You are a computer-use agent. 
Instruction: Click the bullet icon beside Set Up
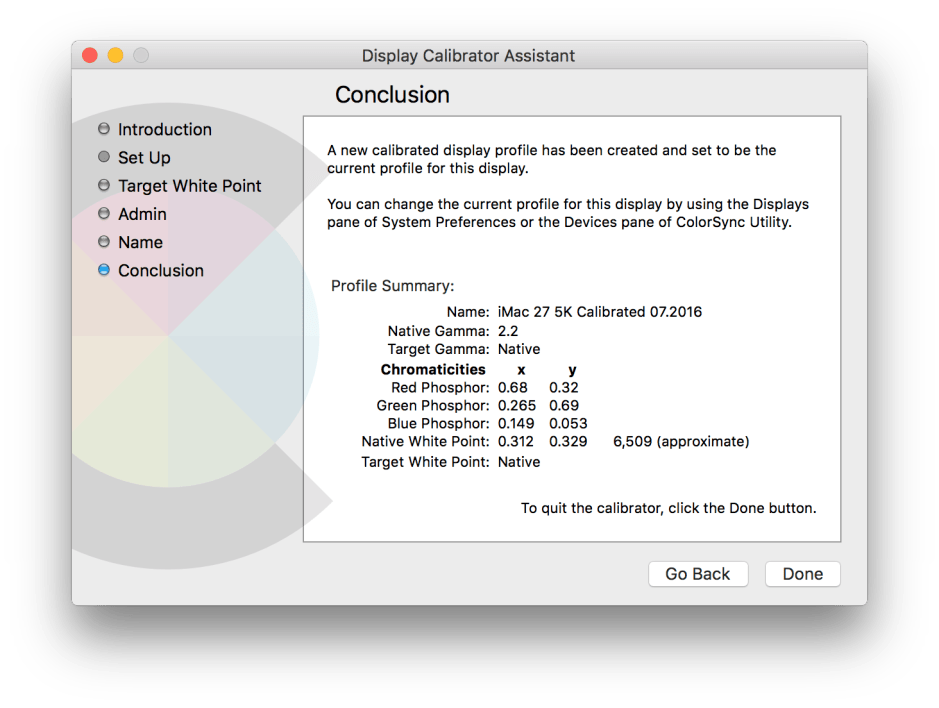(104, 157)
